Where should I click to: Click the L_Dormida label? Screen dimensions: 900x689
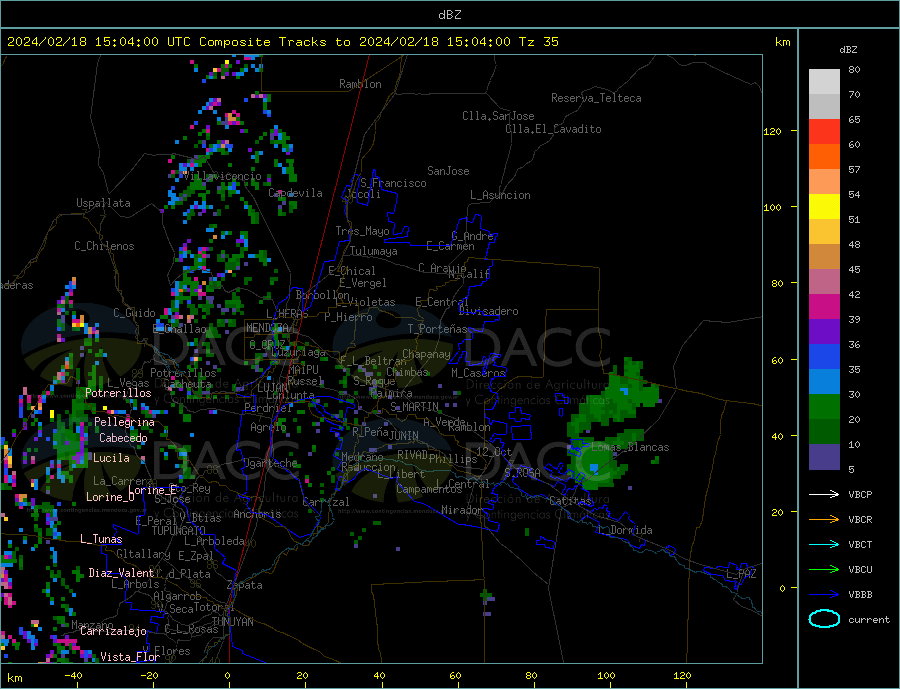(x=626, y=530)
